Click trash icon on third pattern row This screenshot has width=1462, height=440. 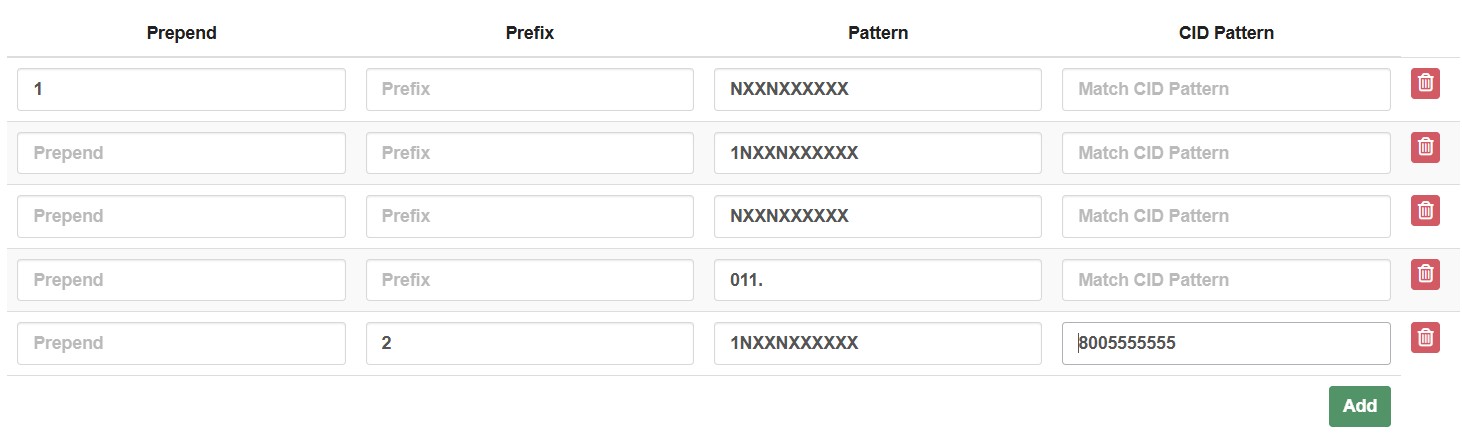[x=1425, y=211]
